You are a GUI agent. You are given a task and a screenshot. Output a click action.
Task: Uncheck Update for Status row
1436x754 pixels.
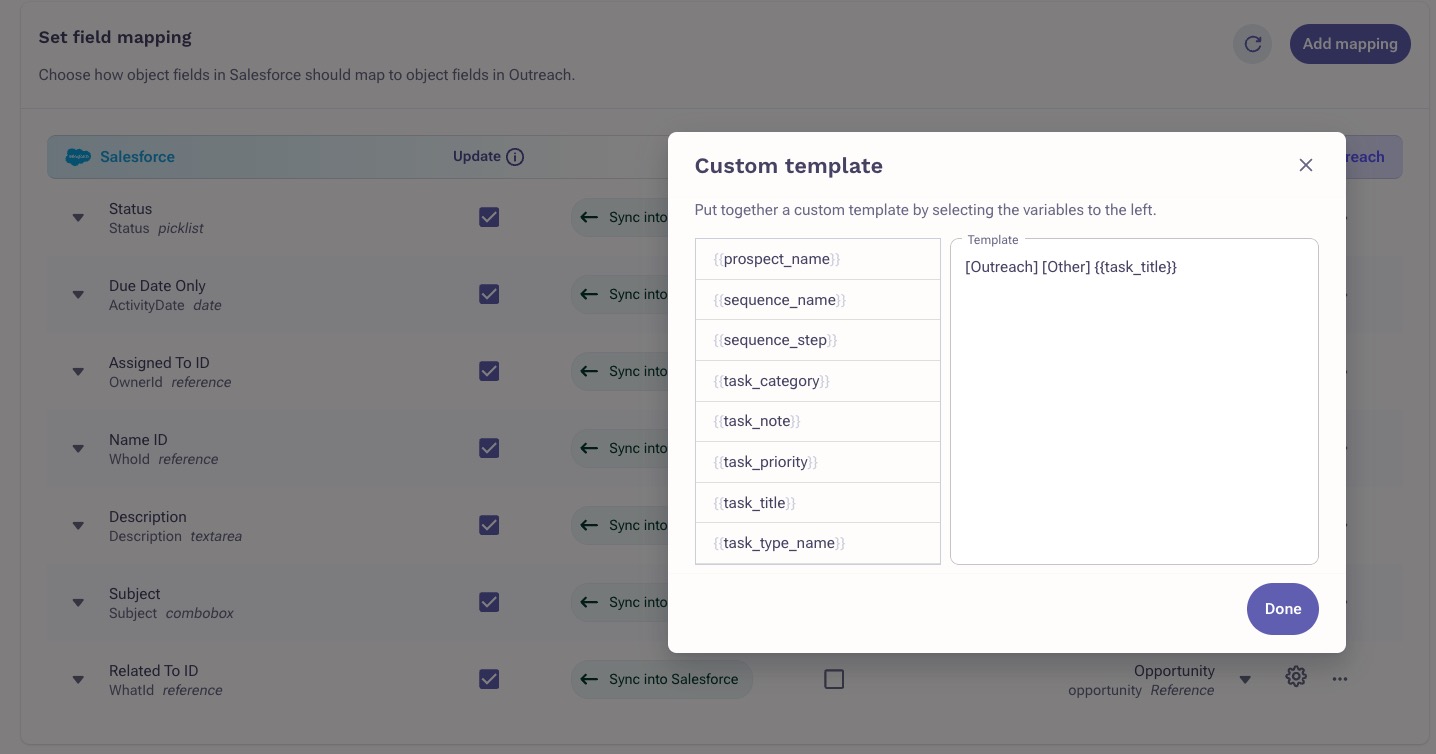(x=489, y=217)
